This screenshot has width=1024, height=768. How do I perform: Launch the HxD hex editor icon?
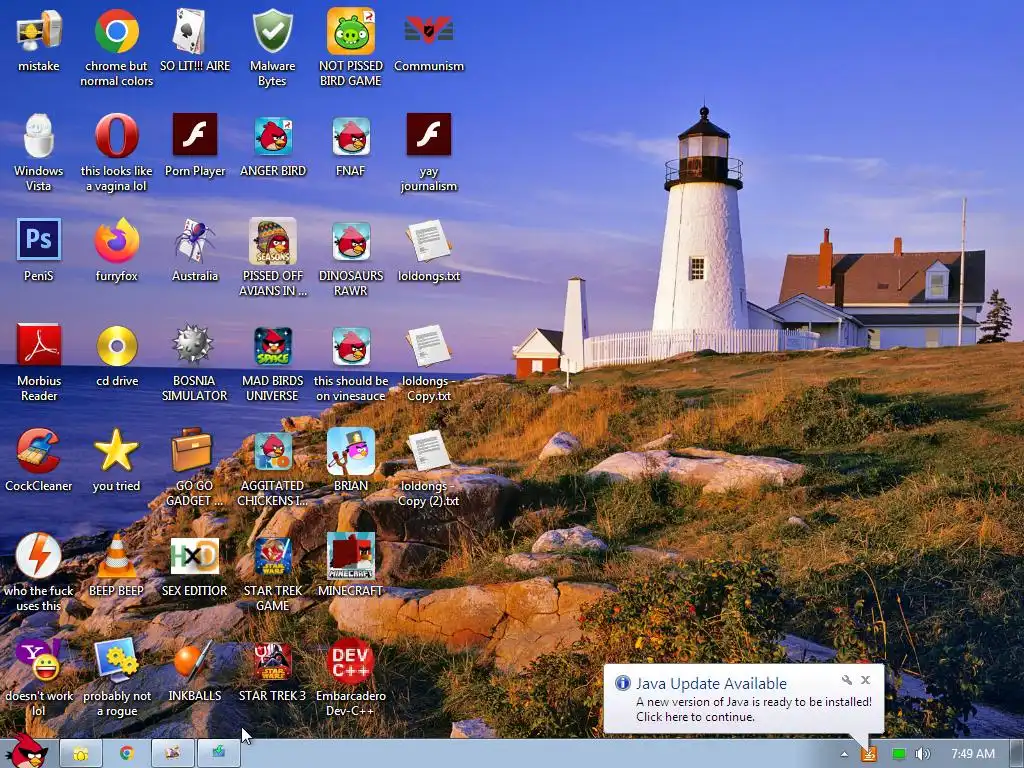click(x=194, y=556)
